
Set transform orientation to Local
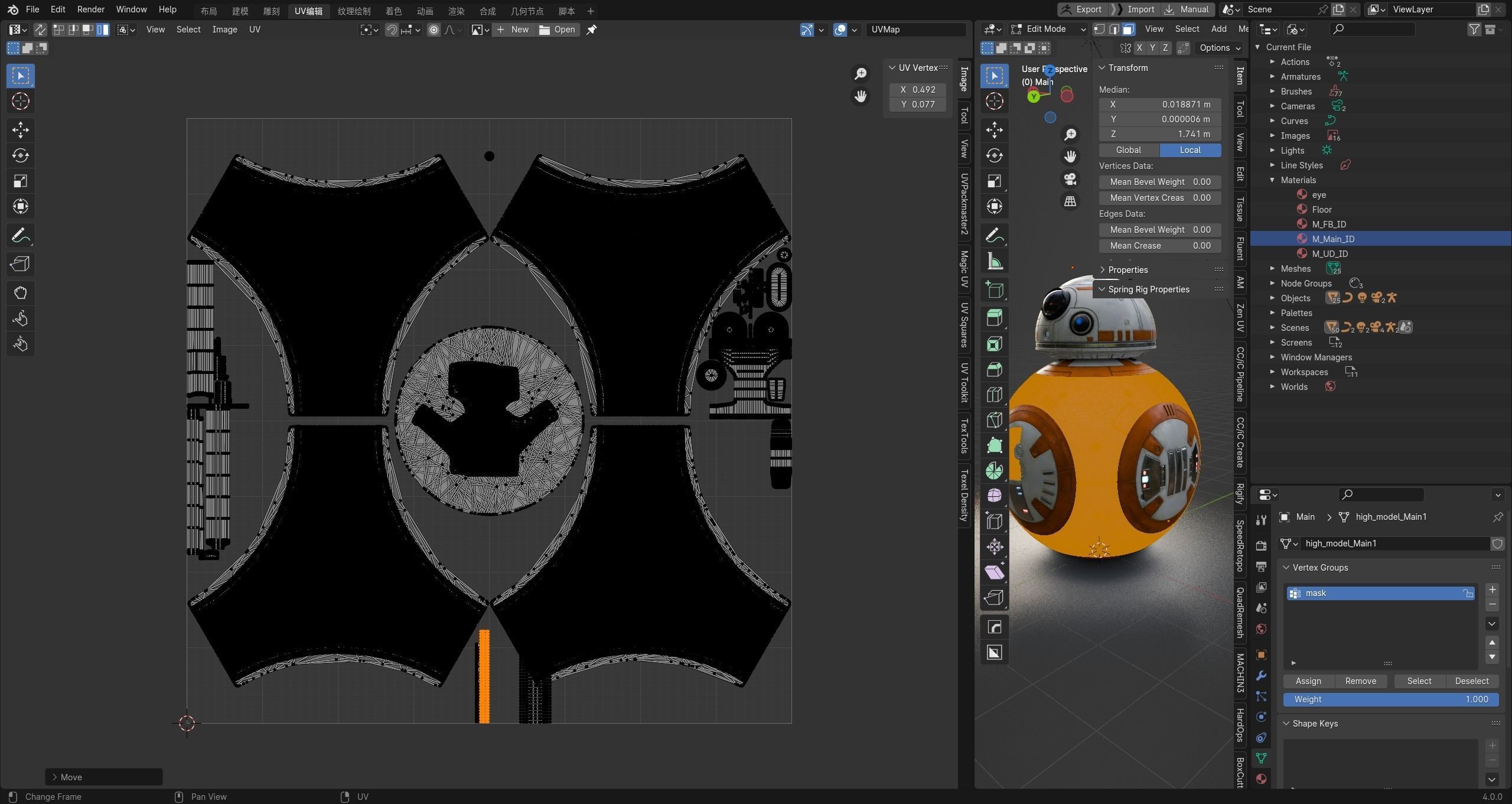pos(1190,150)
